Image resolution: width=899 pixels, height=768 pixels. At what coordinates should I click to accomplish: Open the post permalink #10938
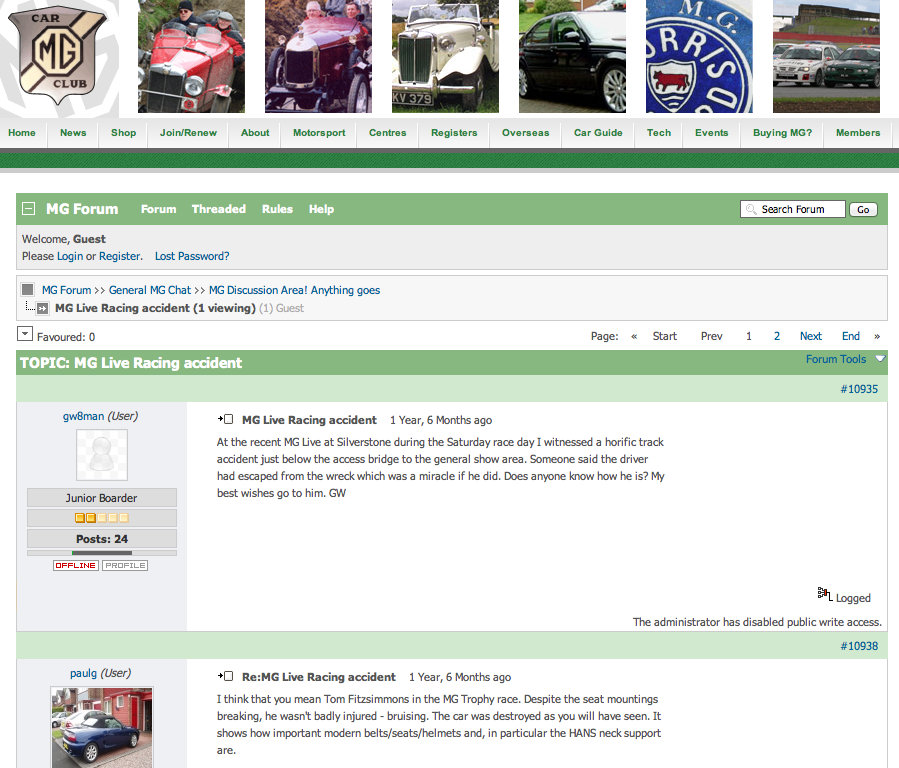(859, 646)
